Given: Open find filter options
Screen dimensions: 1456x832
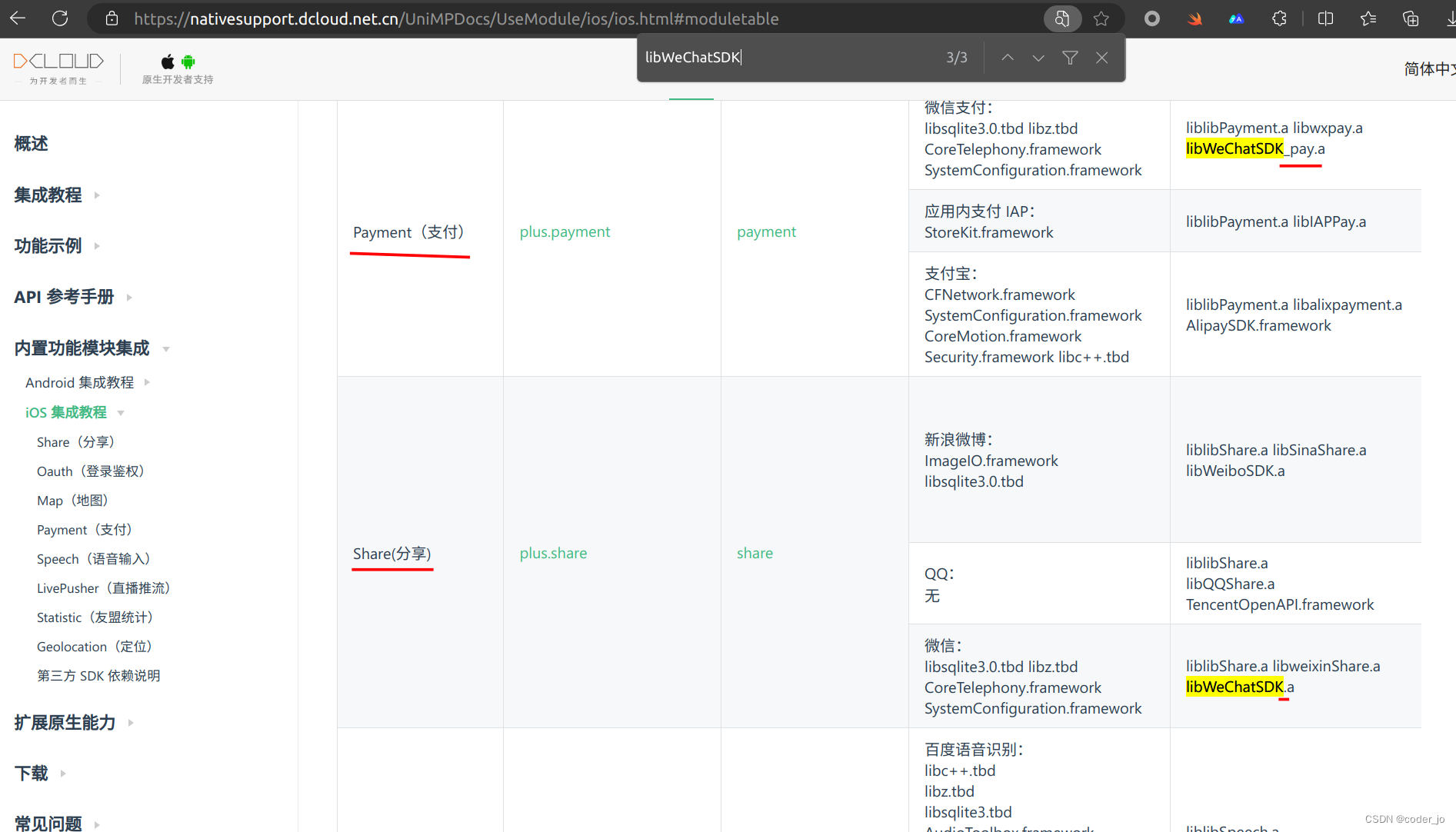Looking at the screenshot, I should [1070, 58].
